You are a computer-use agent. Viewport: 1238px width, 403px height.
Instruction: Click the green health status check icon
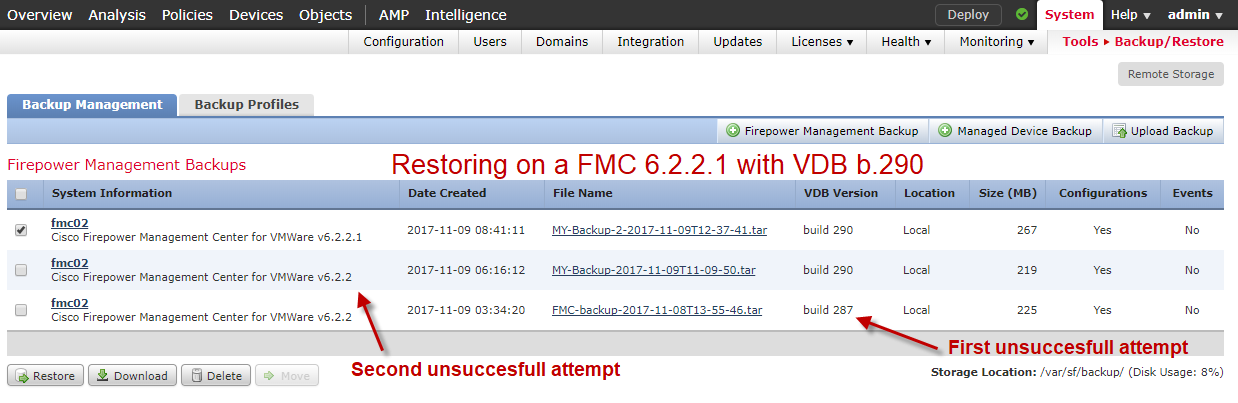pyautogui.click(x=1021, y=15)
